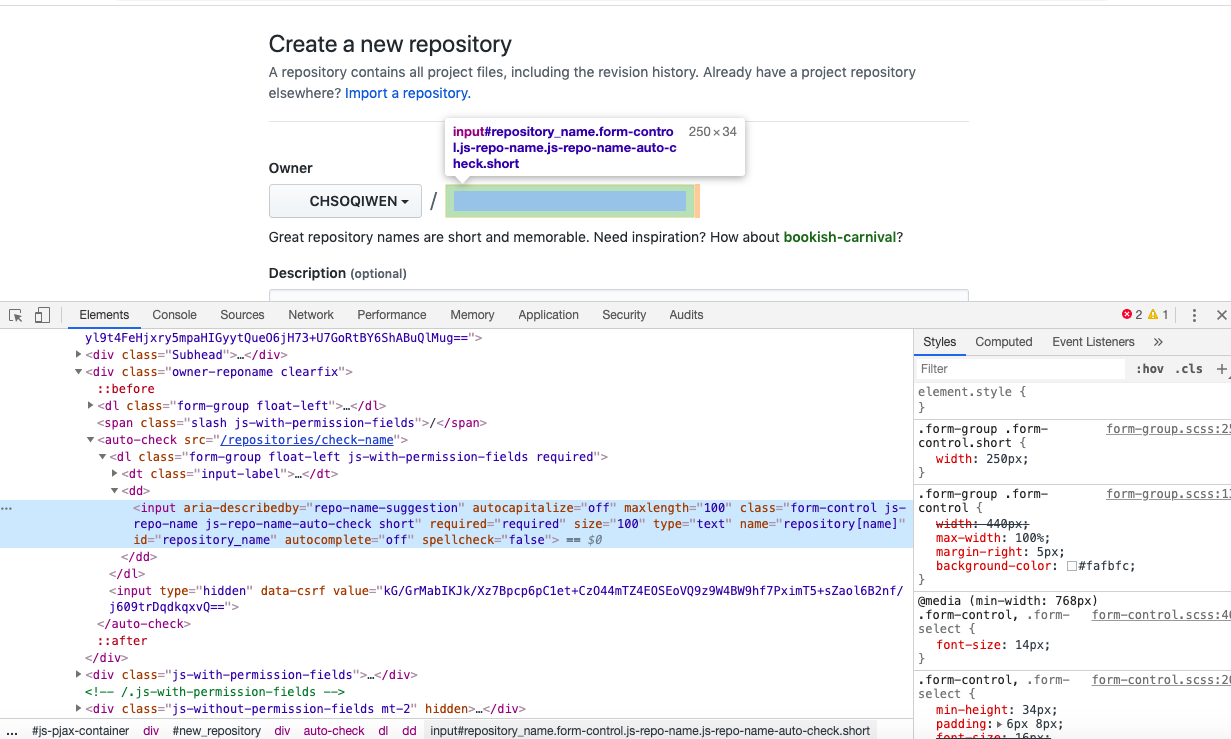Select the Computed pane tab
The height and width of the screenshot is (739, 1231).
pos(1004,342)
